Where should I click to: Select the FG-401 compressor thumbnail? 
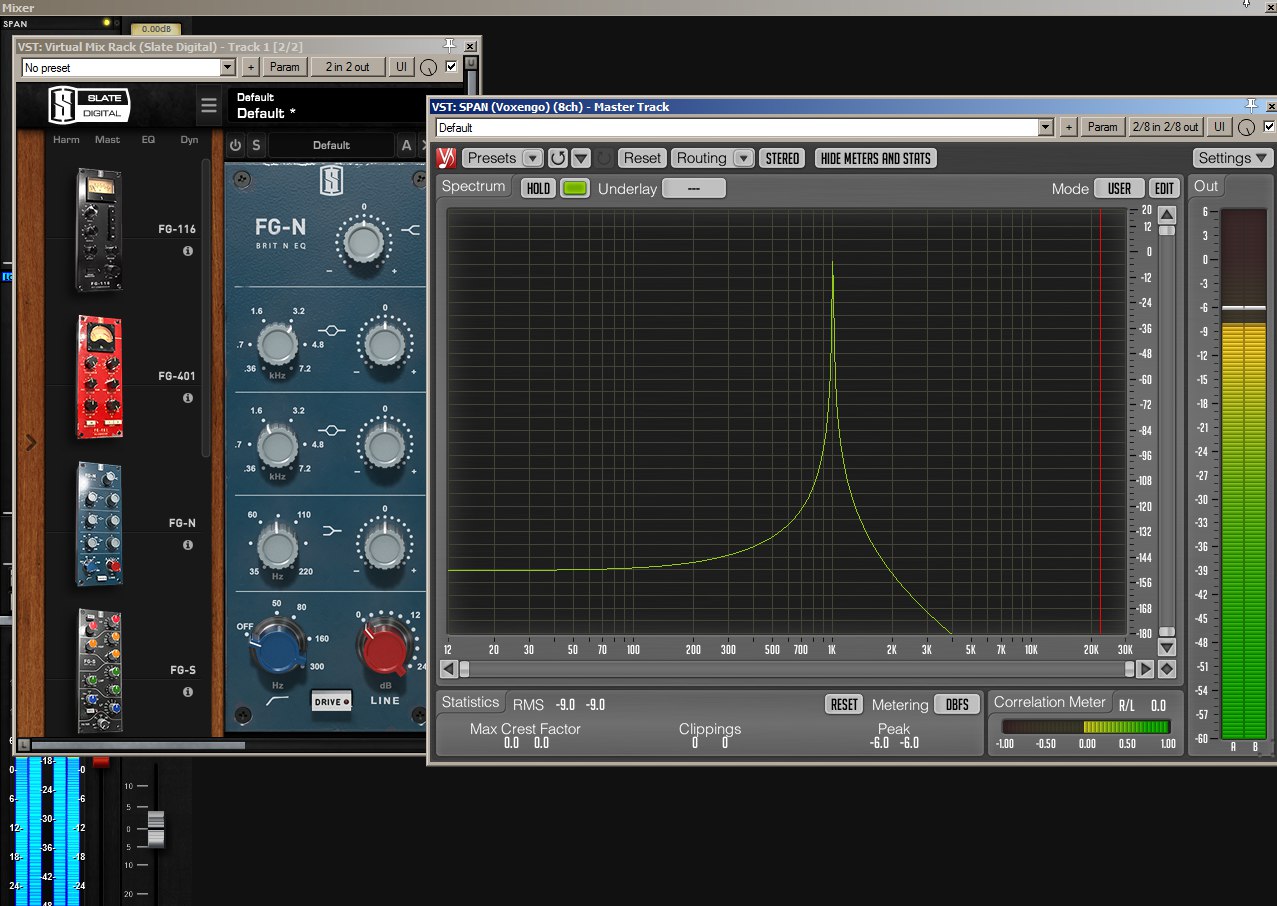click(x=98, y=377)
